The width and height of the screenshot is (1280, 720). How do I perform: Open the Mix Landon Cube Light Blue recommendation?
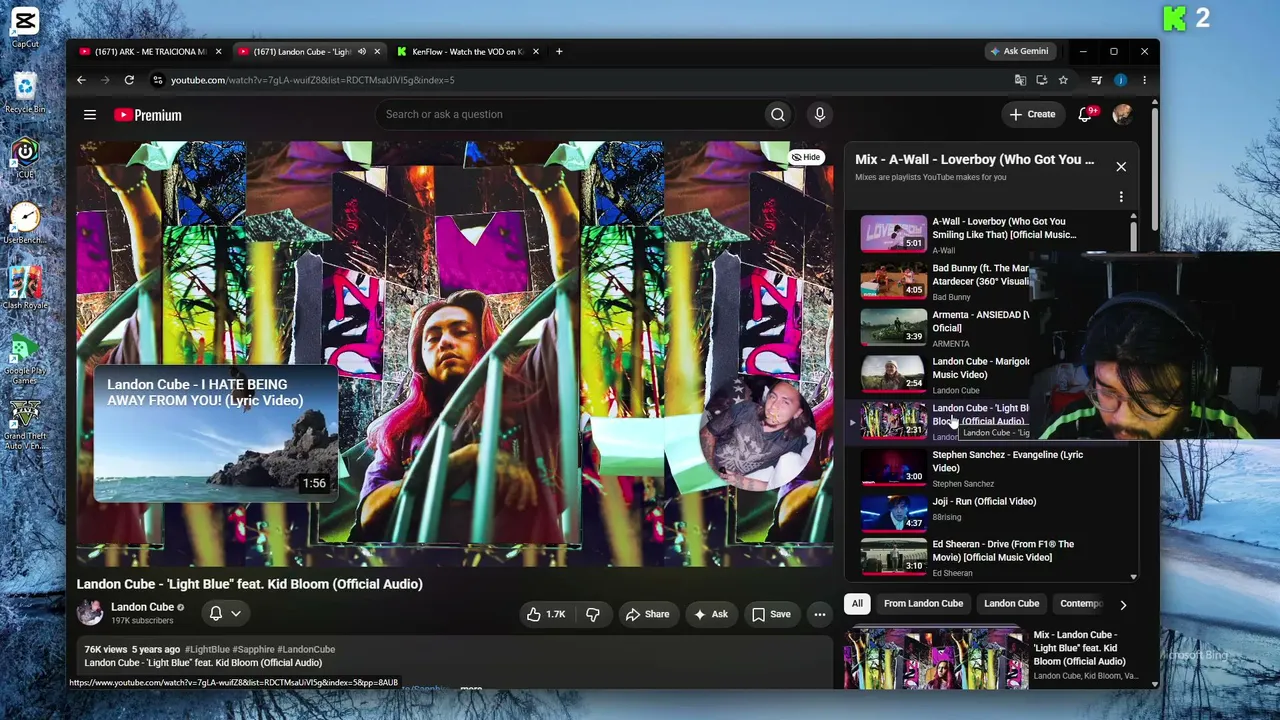pyautogui.click(x=990, y=657)
